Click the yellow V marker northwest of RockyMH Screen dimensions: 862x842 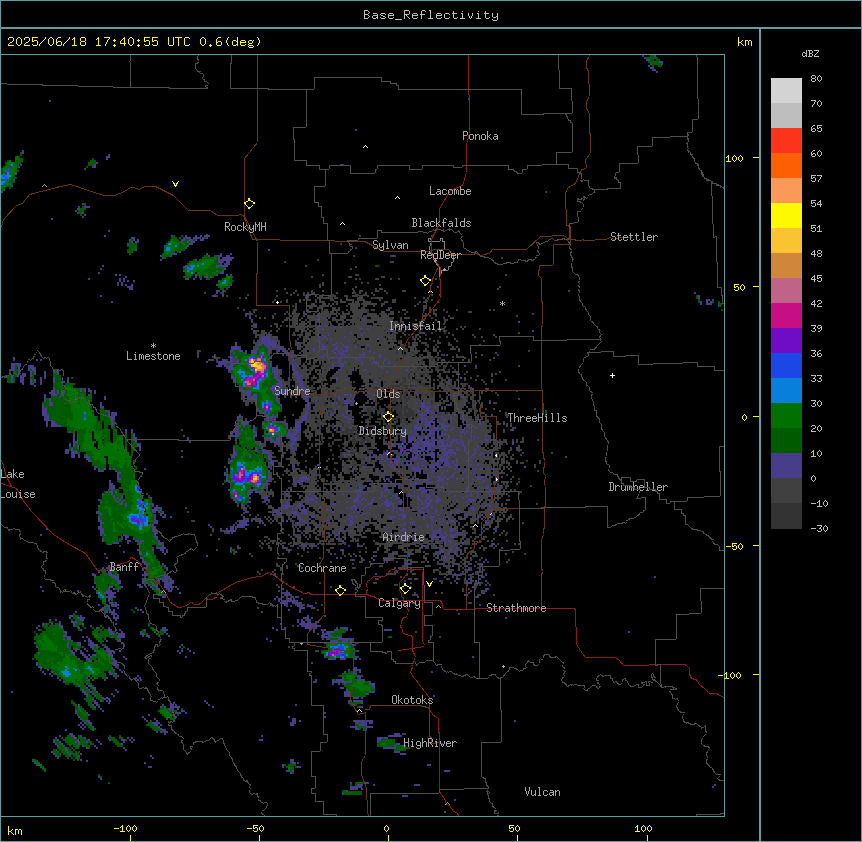[x=175, y=184]
